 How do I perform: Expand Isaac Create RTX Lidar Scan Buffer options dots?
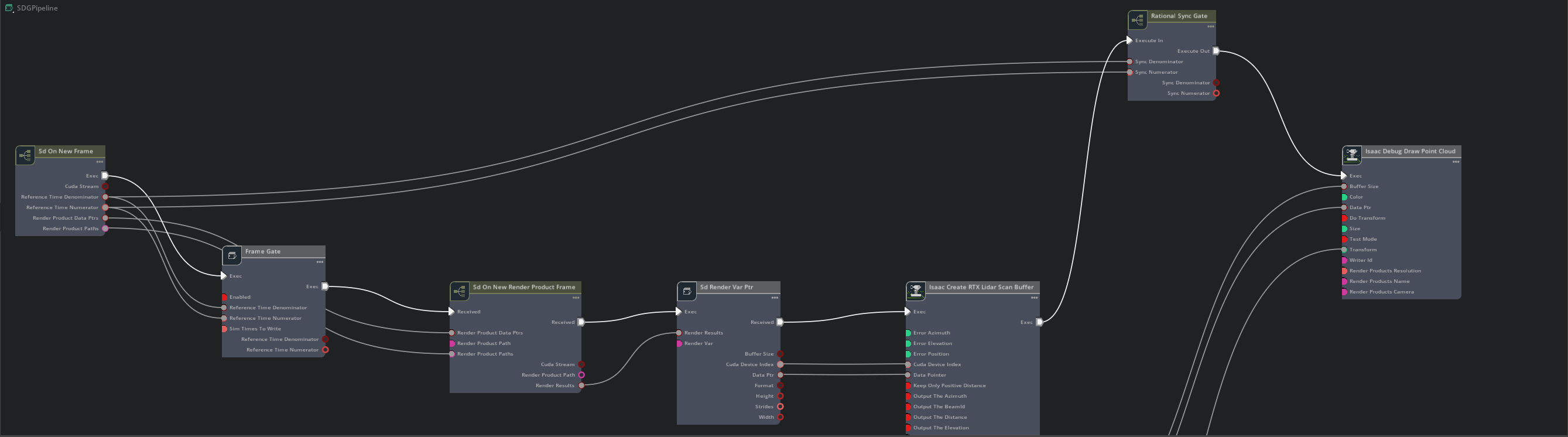1034,298
